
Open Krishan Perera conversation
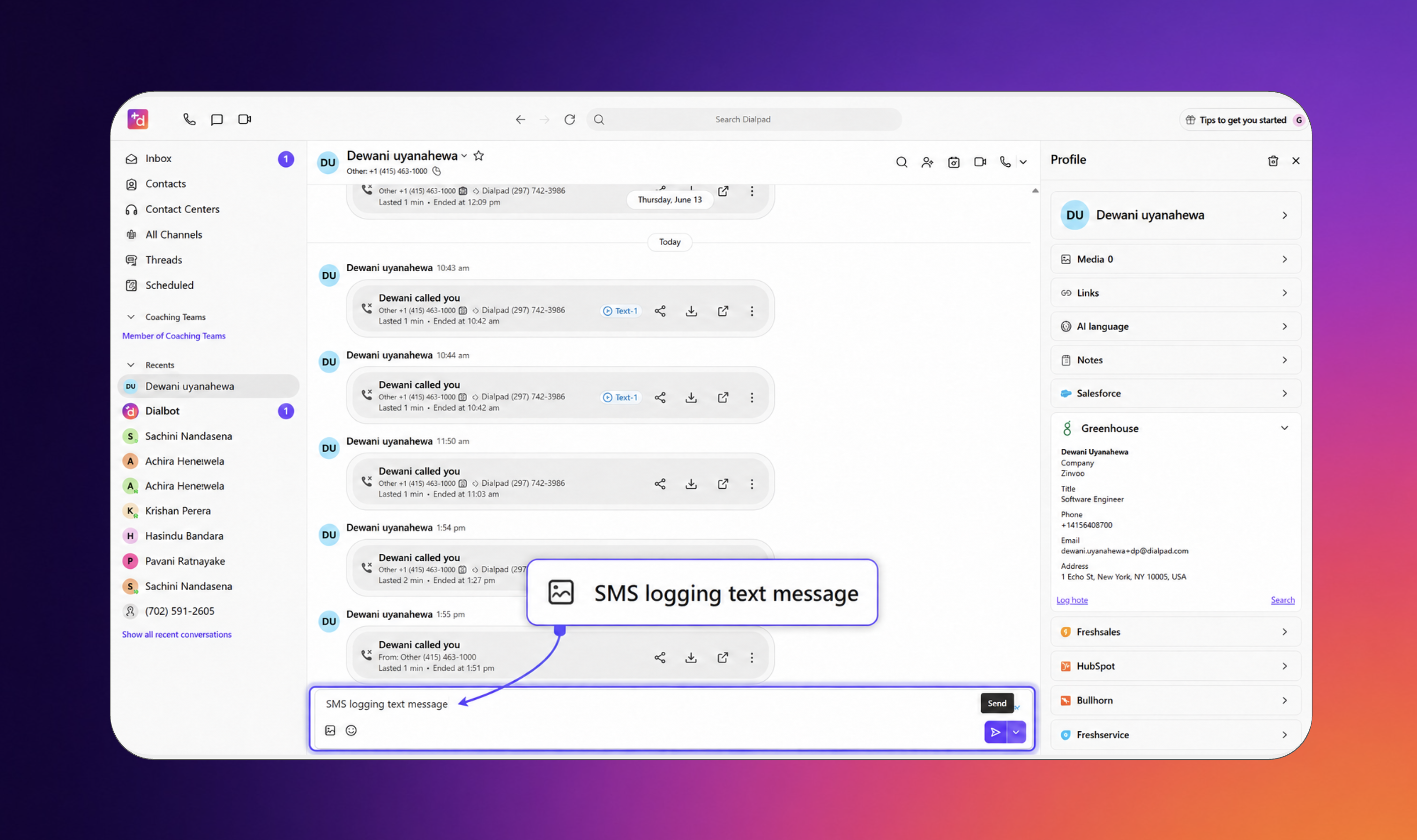(x=209, y=511)
